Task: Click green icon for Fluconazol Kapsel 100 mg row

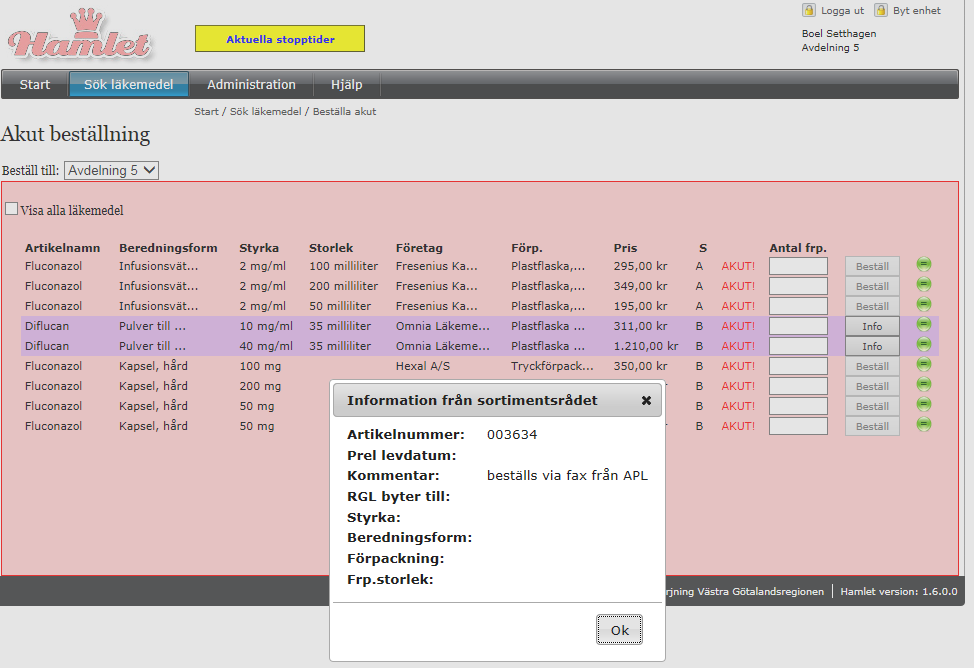Action: point(924,364)
